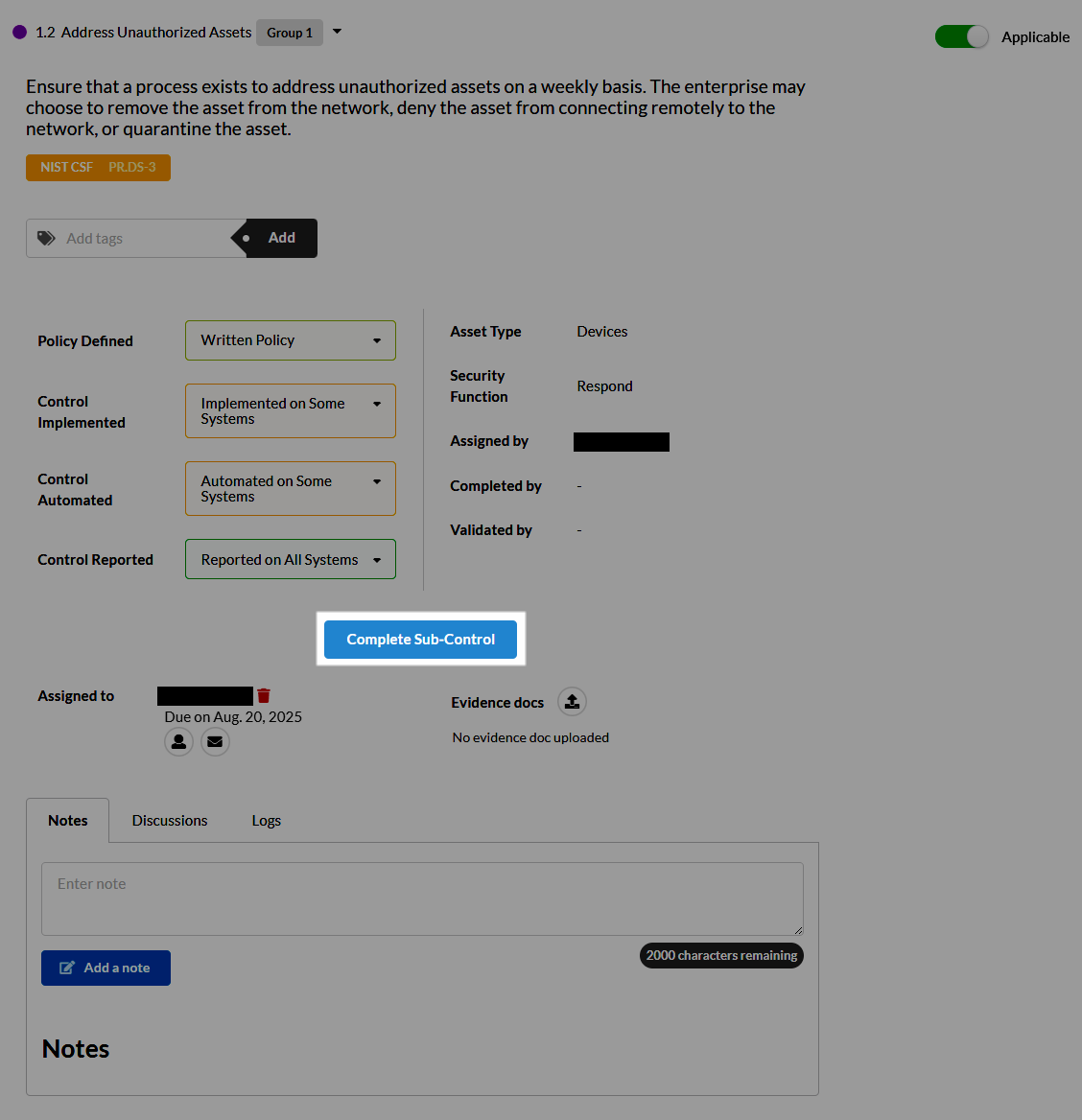Click the Add a note button
Image resolution: width=1082 pixels, height=1120 pixels.
[x=106, y=968]
